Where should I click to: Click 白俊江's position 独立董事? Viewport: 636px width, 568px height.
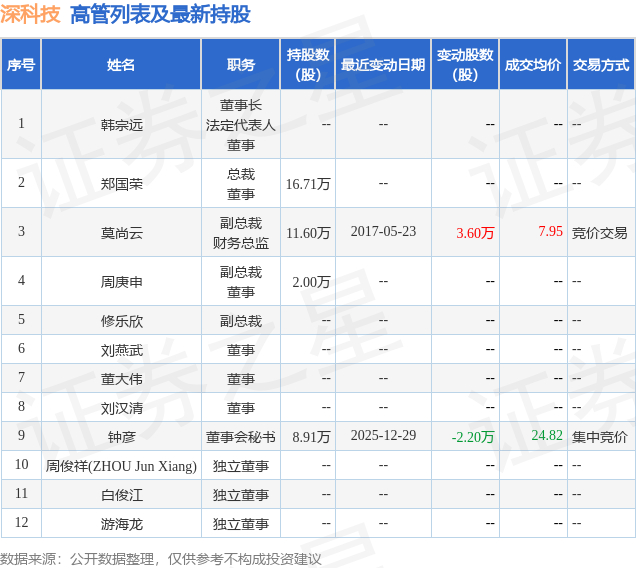[241, 495]
